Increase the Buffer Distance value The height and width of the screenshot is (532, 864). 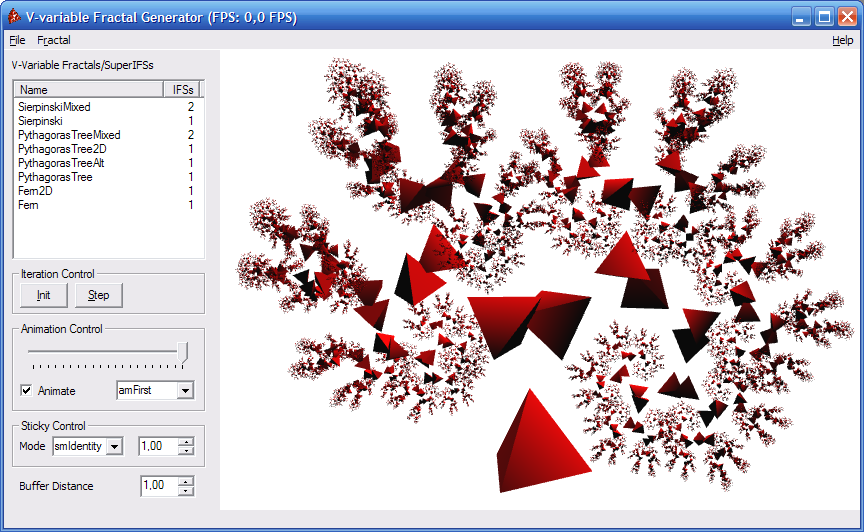185,481
